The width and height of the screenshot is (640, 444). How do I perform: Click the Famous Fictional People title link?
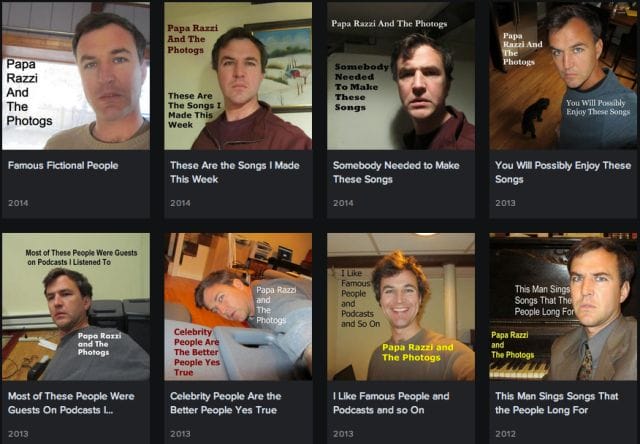tap(63, 165)
